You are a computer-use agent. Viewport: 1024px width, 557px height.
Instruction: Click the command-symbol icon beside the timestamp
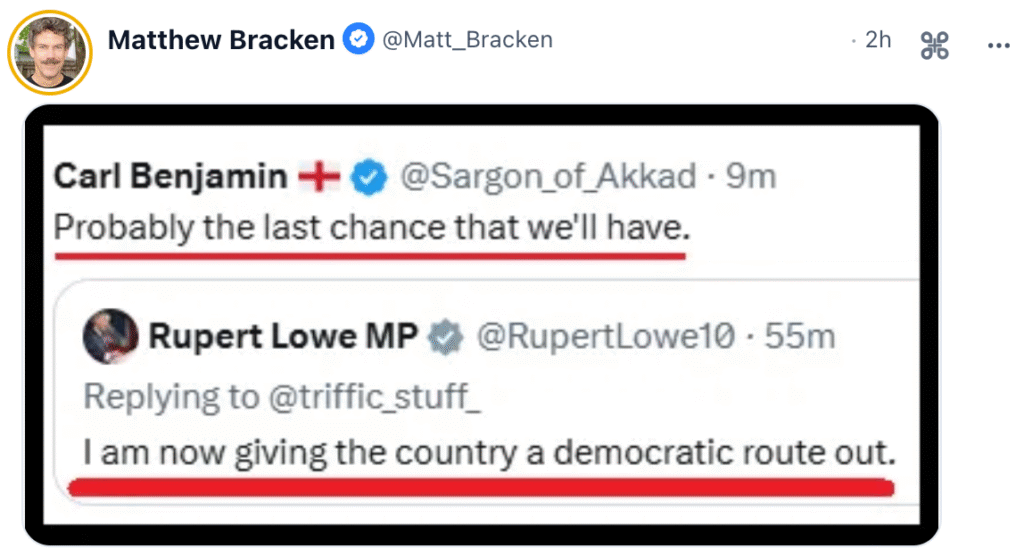tap(934, 45)
